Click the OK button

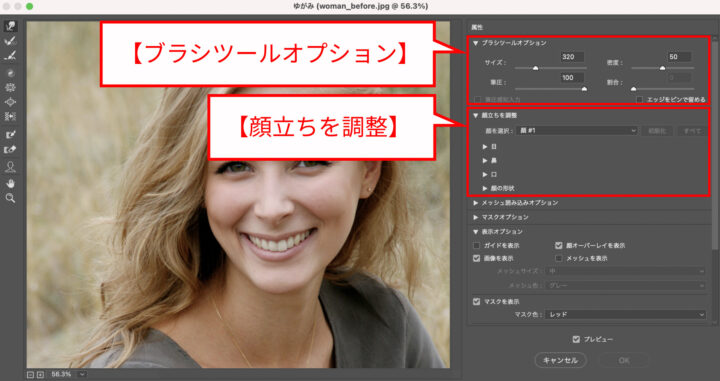[624, 360]
